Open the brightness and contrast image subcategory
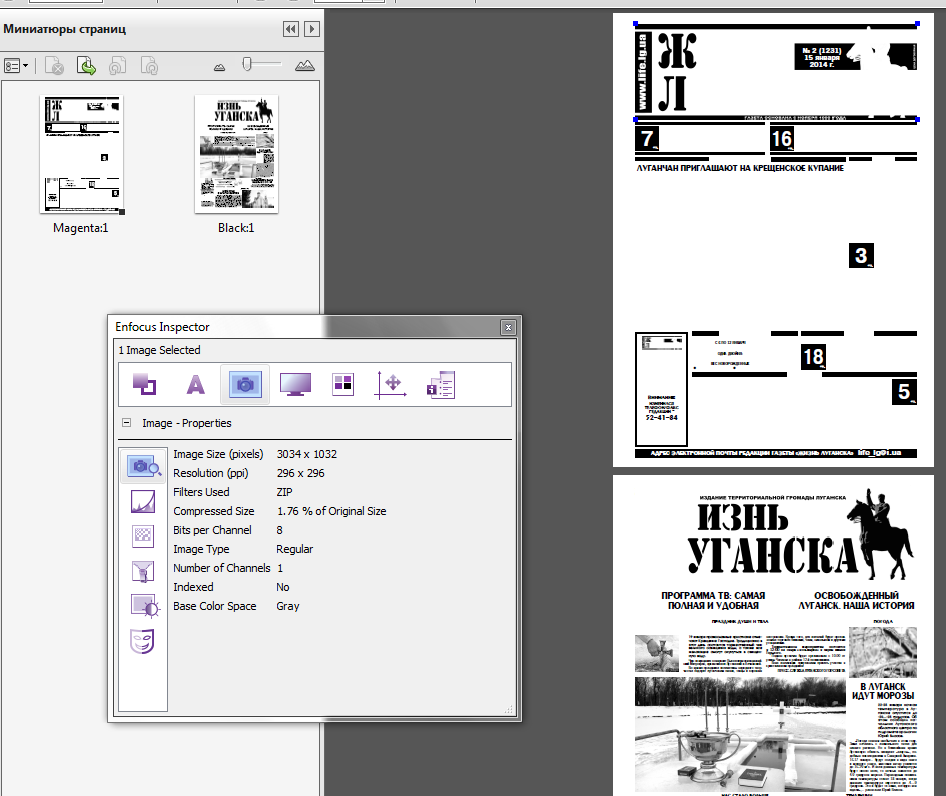946x796 pixels. pyautogui.click(x=145, y=606)
